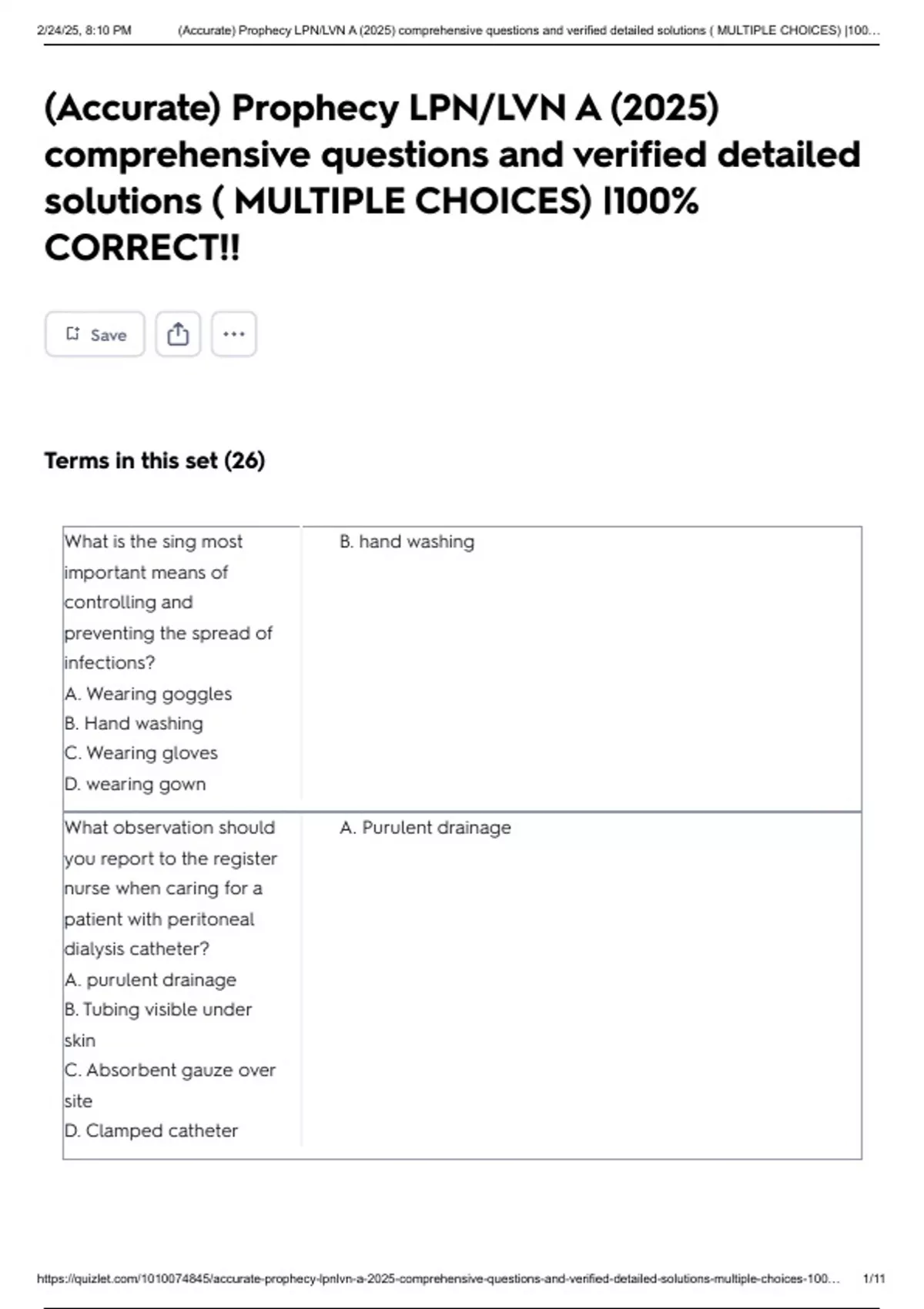The height and width of the screenshot is (1309, 924).
Task: Open the share icon button
Action: pos(178,334)
